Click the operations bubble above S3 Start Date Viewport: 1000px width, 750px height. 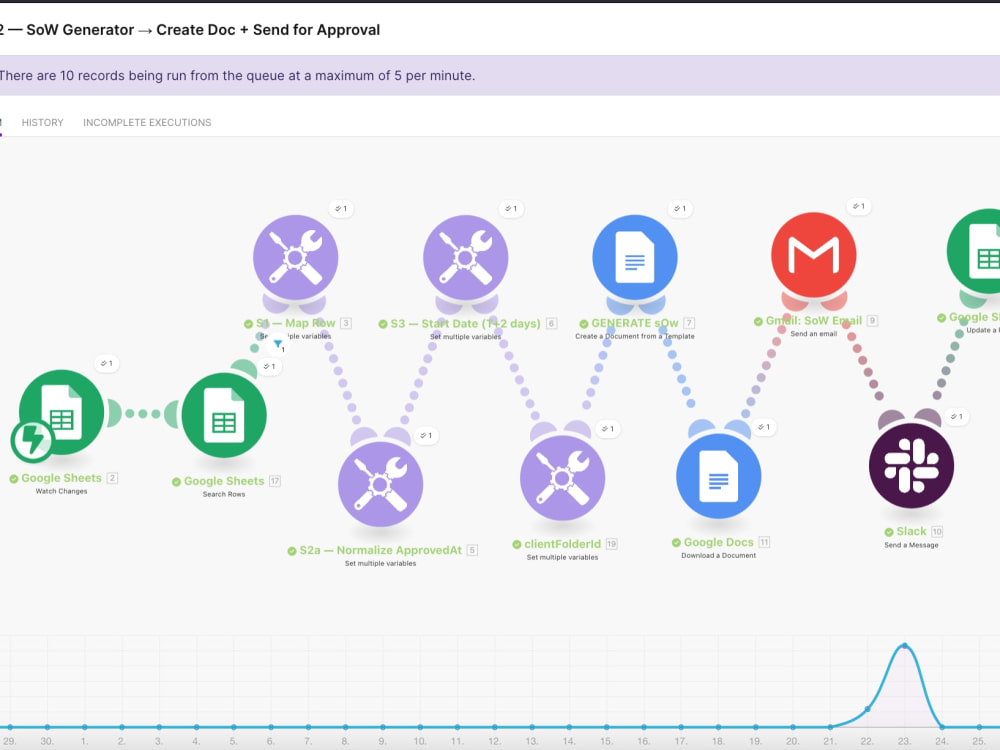pos(511,209)
